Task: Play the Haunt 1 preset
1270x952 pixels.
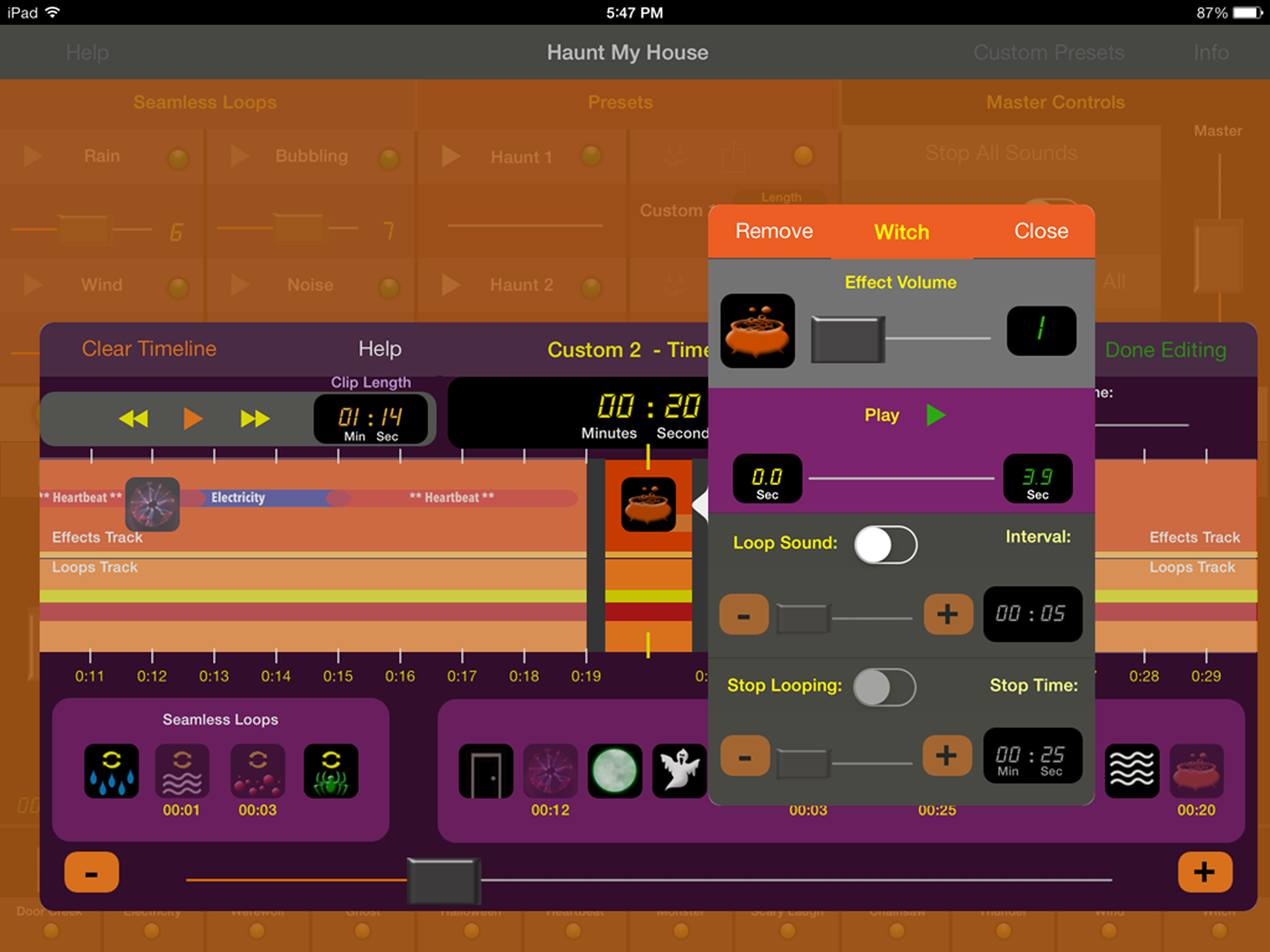Action: [x=451, y=156]
